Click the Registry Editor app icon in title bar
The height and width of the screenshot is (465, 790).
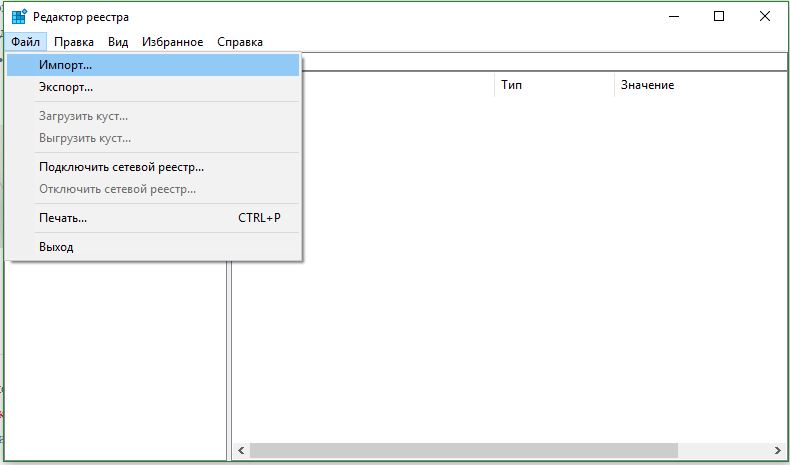click(x=19, y=17)
